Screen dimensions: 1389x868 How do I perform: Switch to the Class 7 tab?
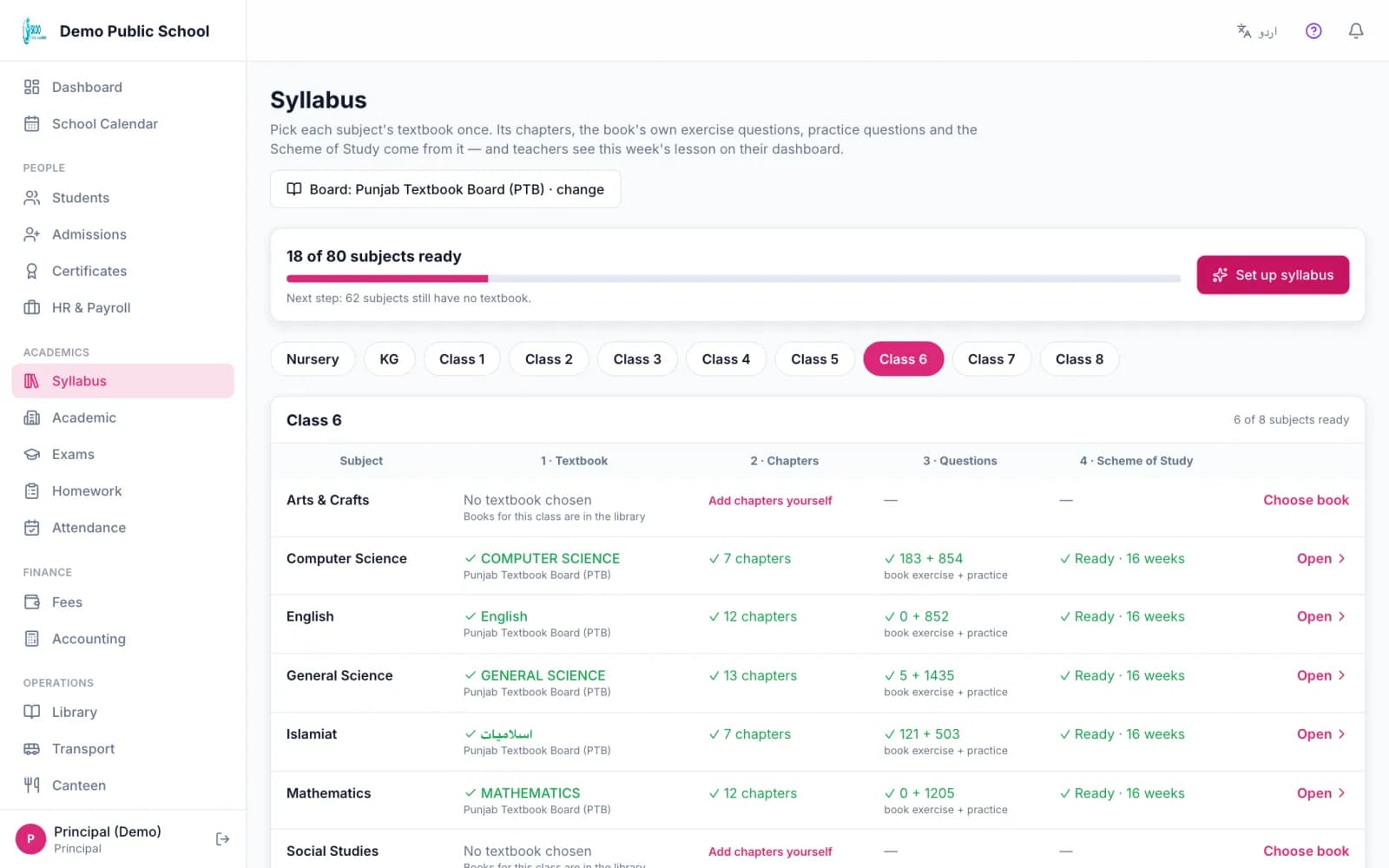991,359
